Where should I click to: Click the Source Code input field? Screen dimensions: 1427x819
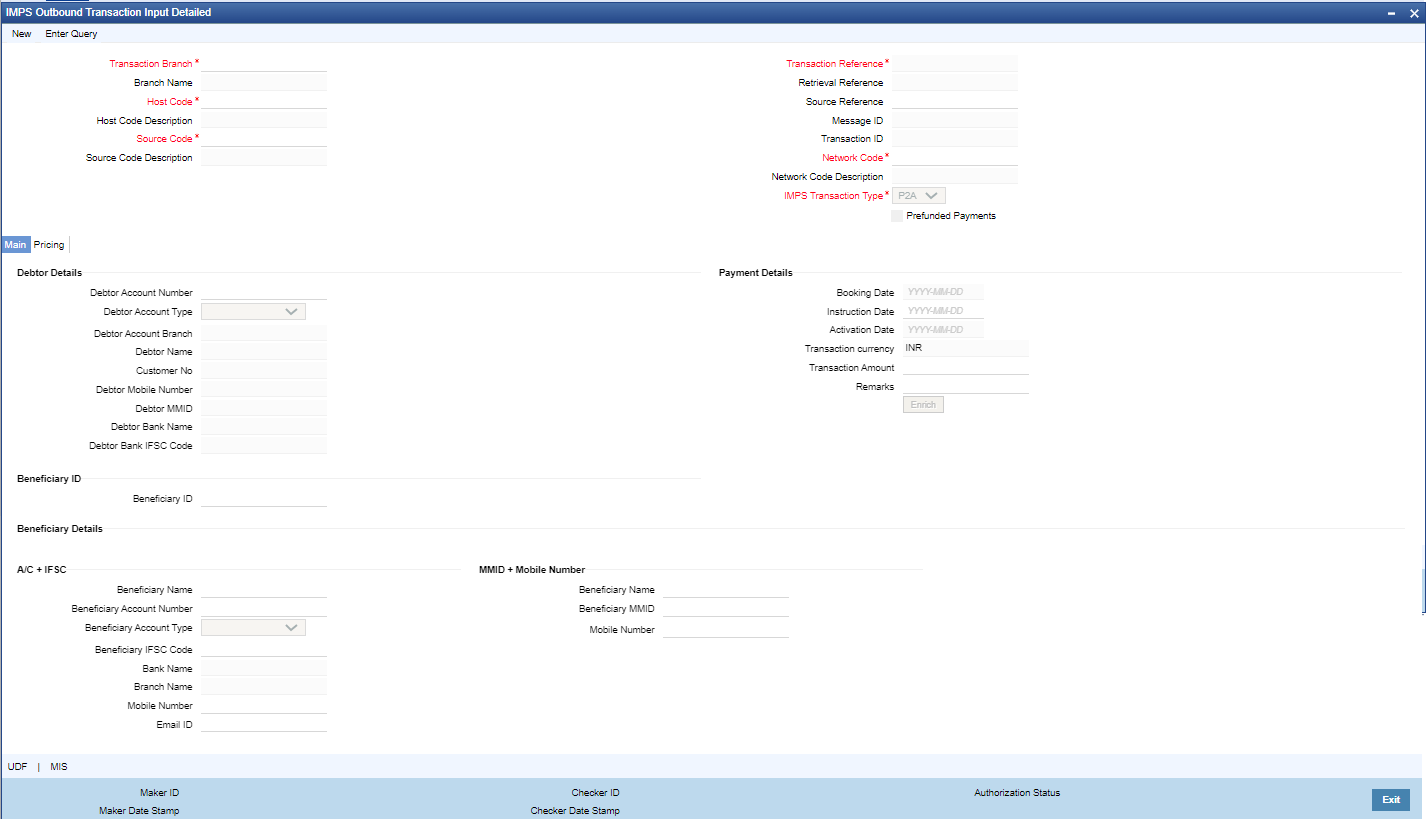click(x=264, y=139)
